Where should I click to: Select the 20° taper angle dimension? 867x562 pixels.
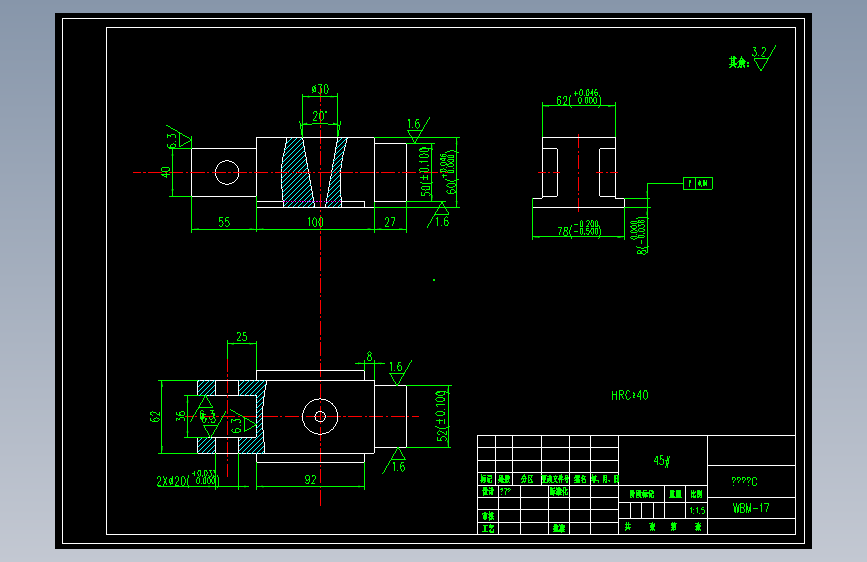point(320,116)
